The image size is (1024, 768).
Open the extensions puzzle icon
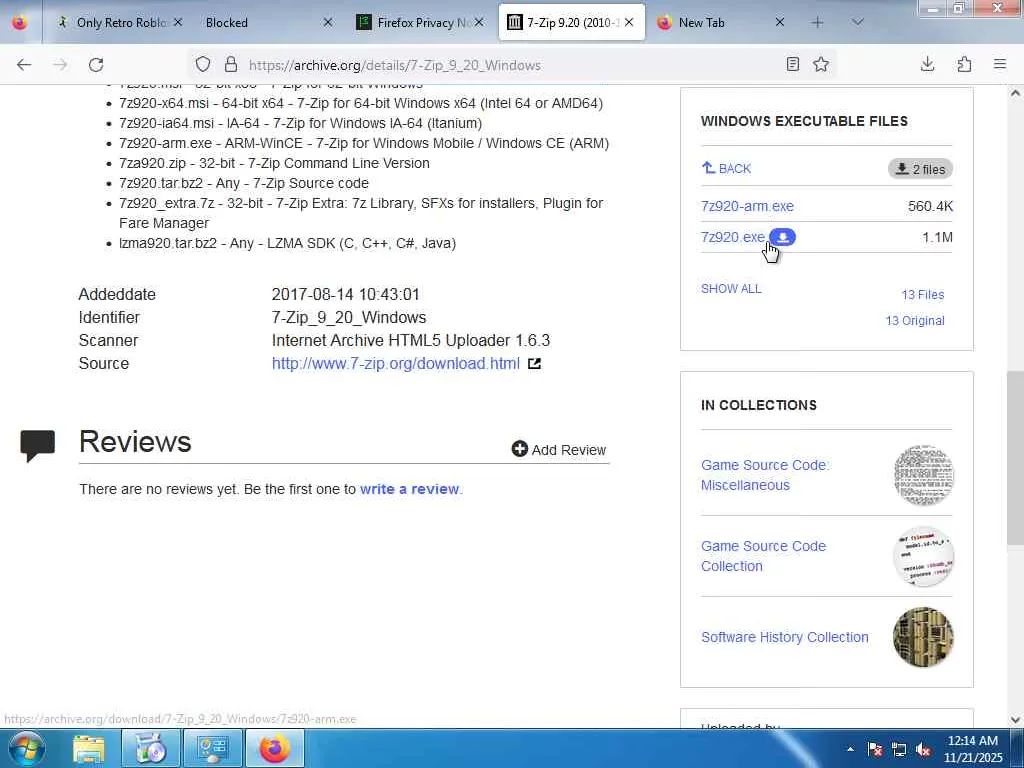point(964,64)
